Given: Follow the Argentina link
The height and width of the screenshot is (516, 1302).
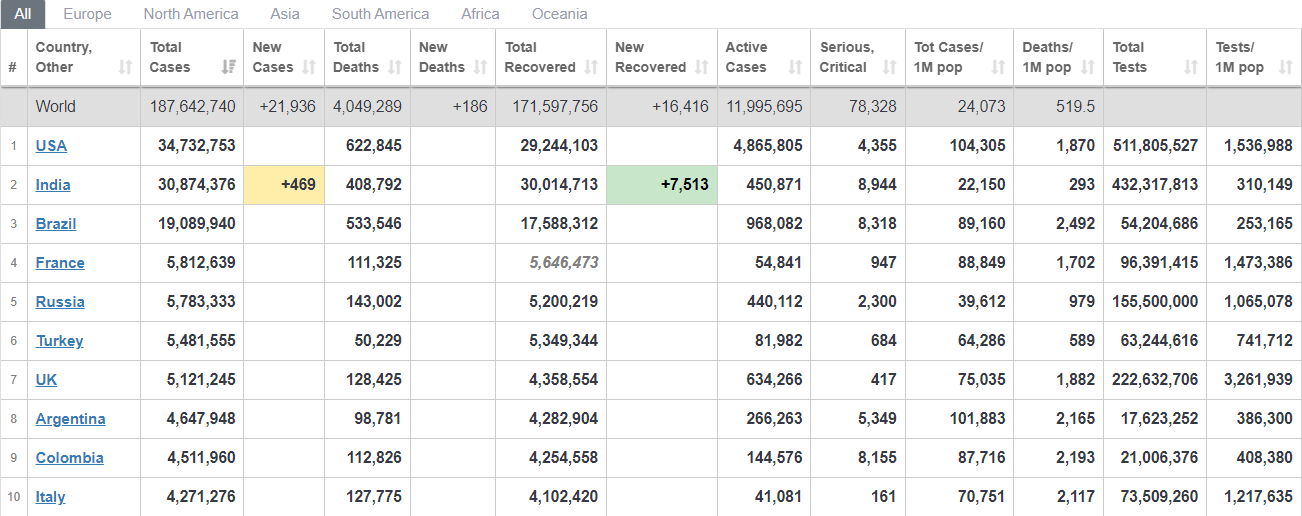Looking at the screenshot, I should 70,419.
